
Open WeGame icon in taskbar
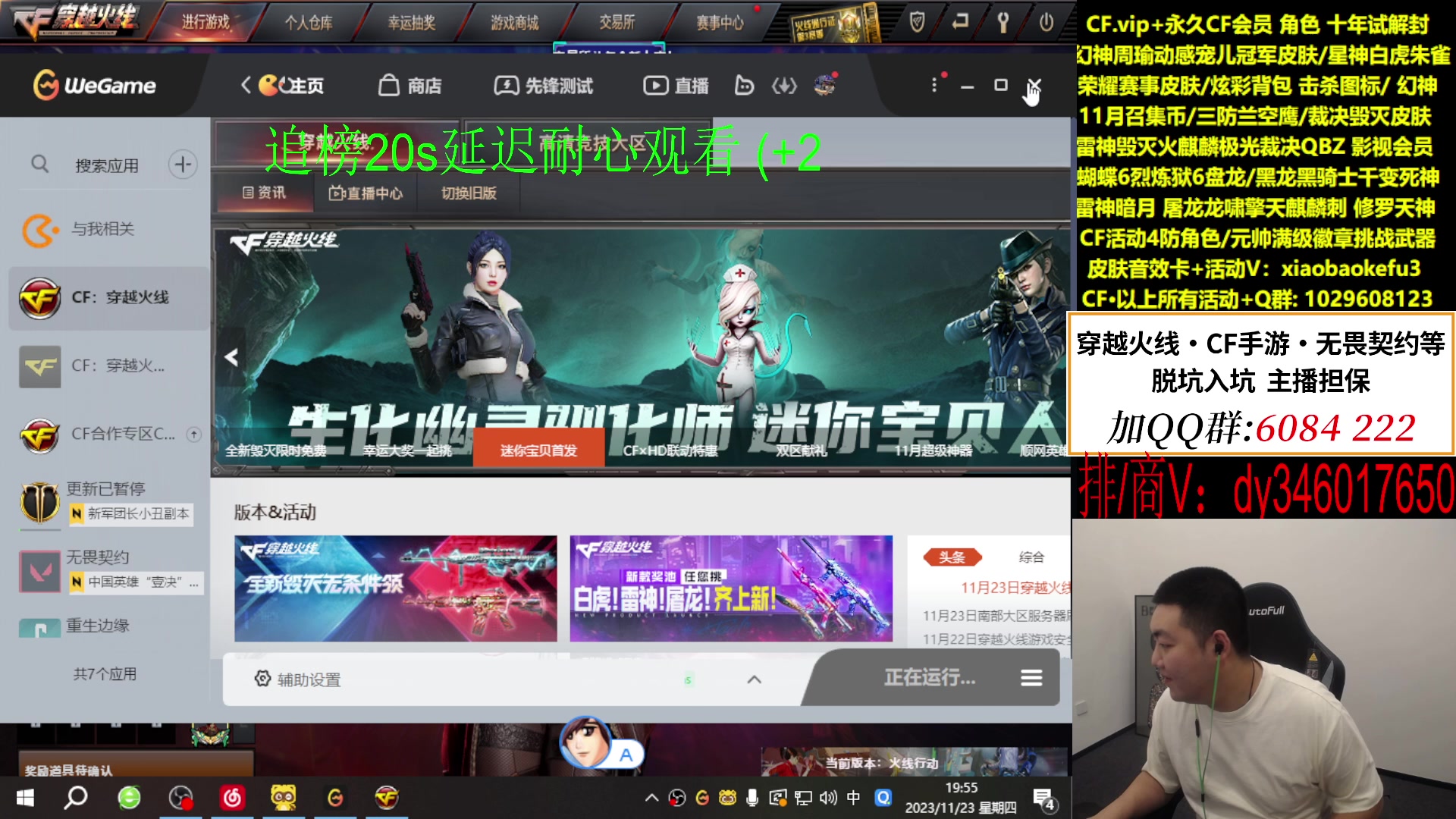(335, 798)
